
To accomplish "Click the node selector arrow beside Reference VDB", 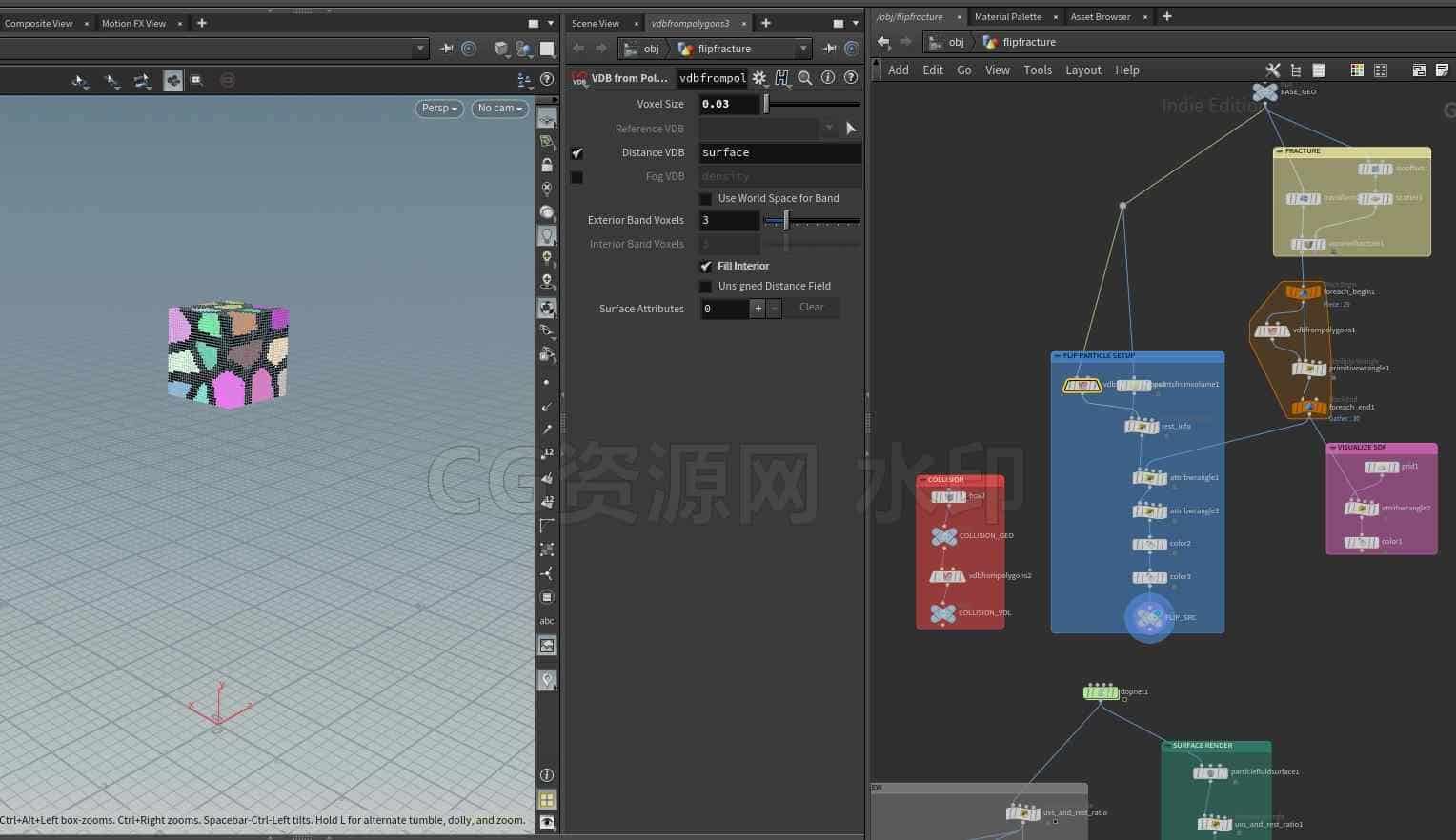I will 851,129.
